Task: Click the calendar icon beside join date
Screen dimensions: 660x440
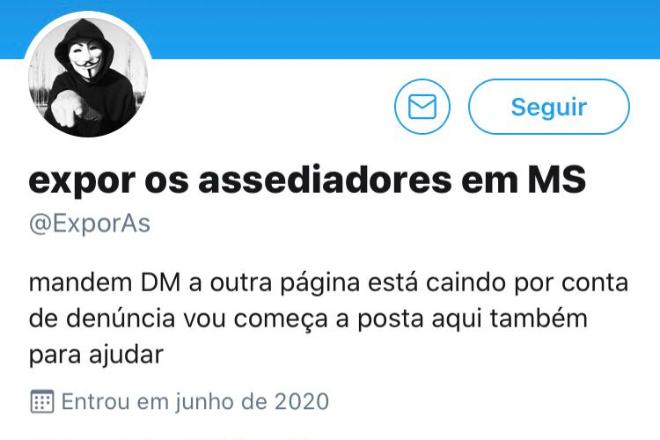Action: coord(42,401)
